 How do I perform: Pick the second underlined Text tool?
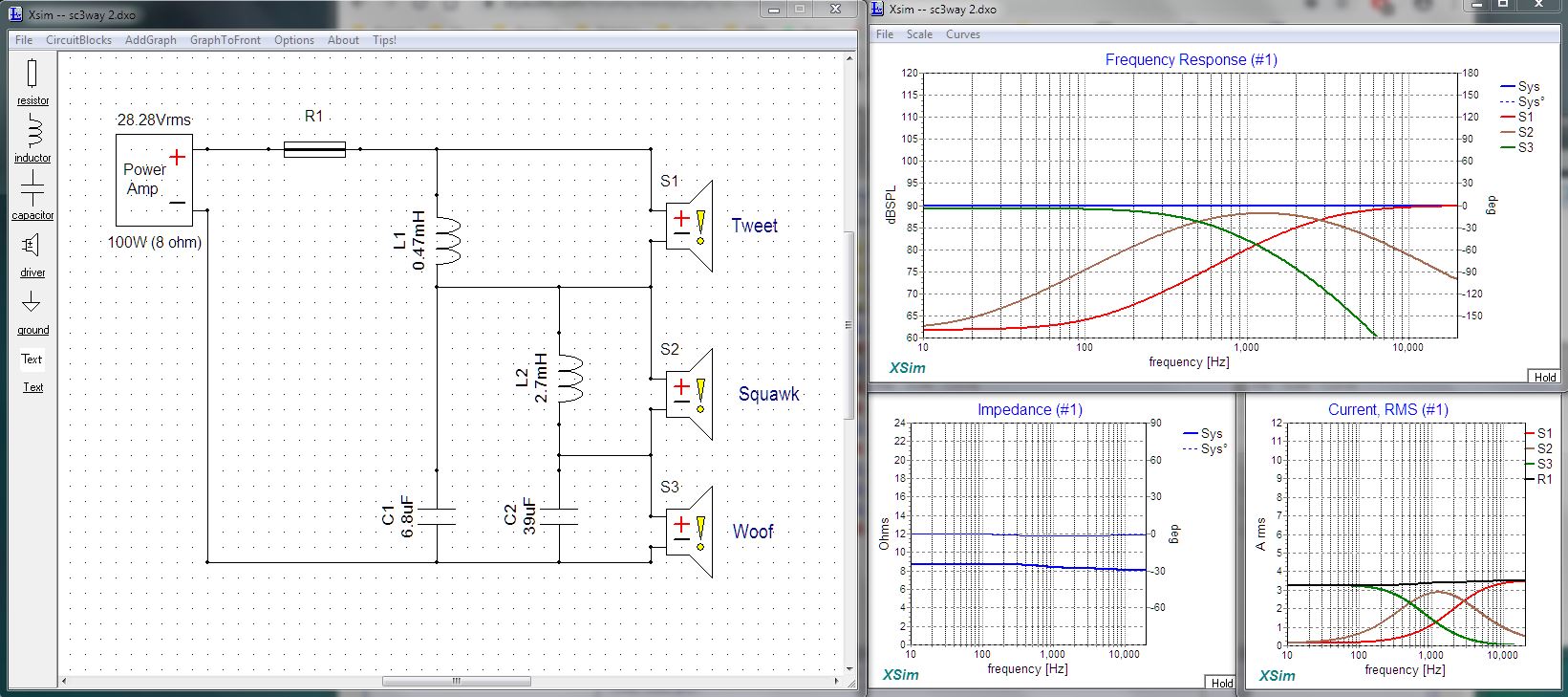32,387
